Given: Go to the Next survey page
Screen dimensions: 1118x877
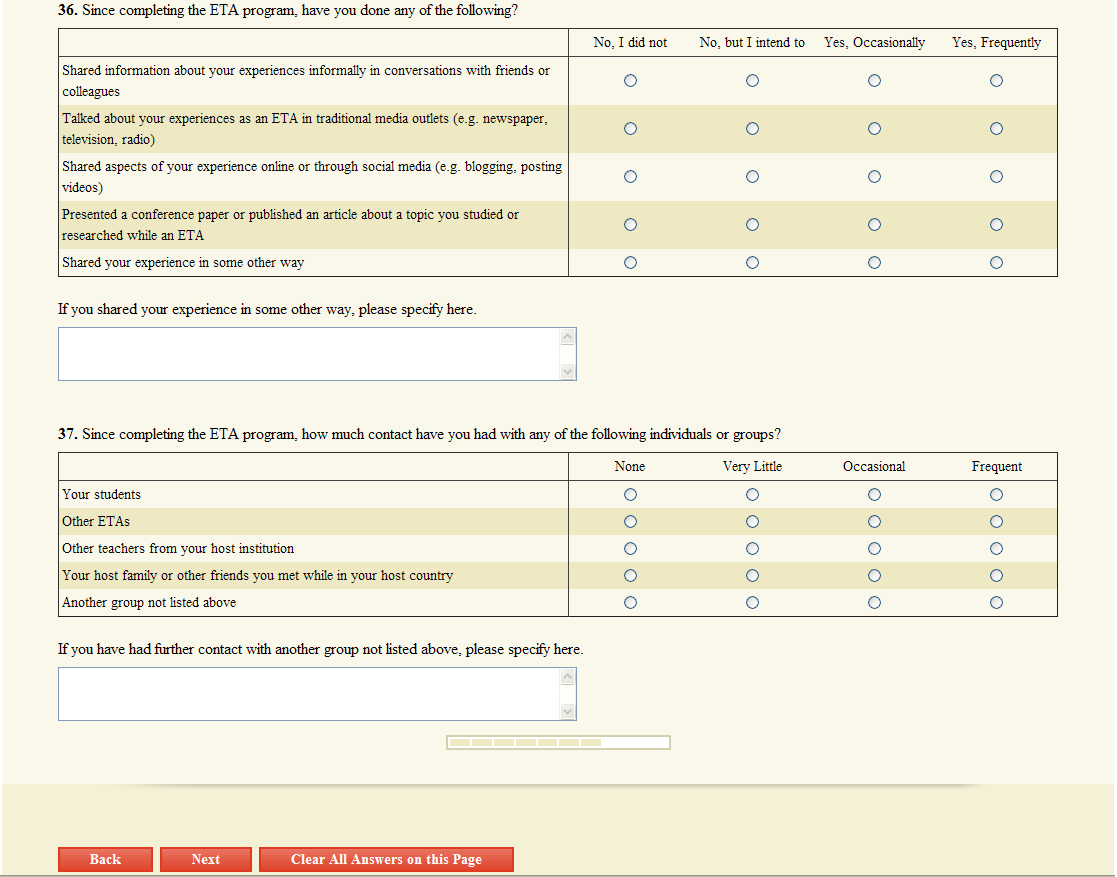Looking at the screenshot, I should pos(205,860).
